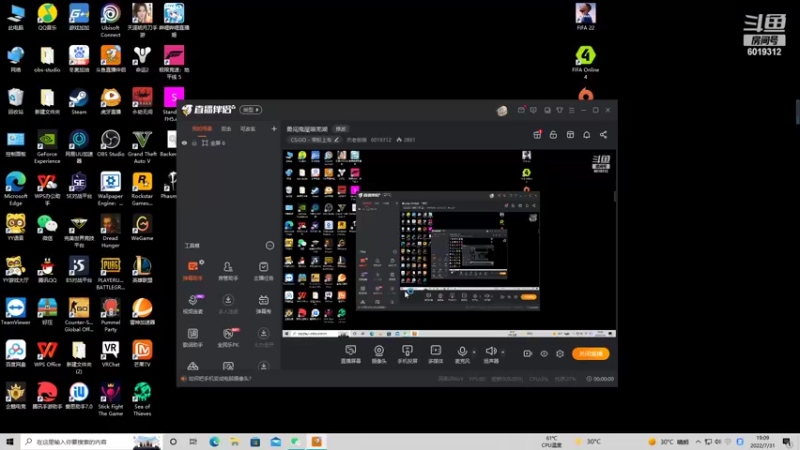Open the lyrics assistant tool
This screenshot has width=800, height=450.
tap(193, 338)
